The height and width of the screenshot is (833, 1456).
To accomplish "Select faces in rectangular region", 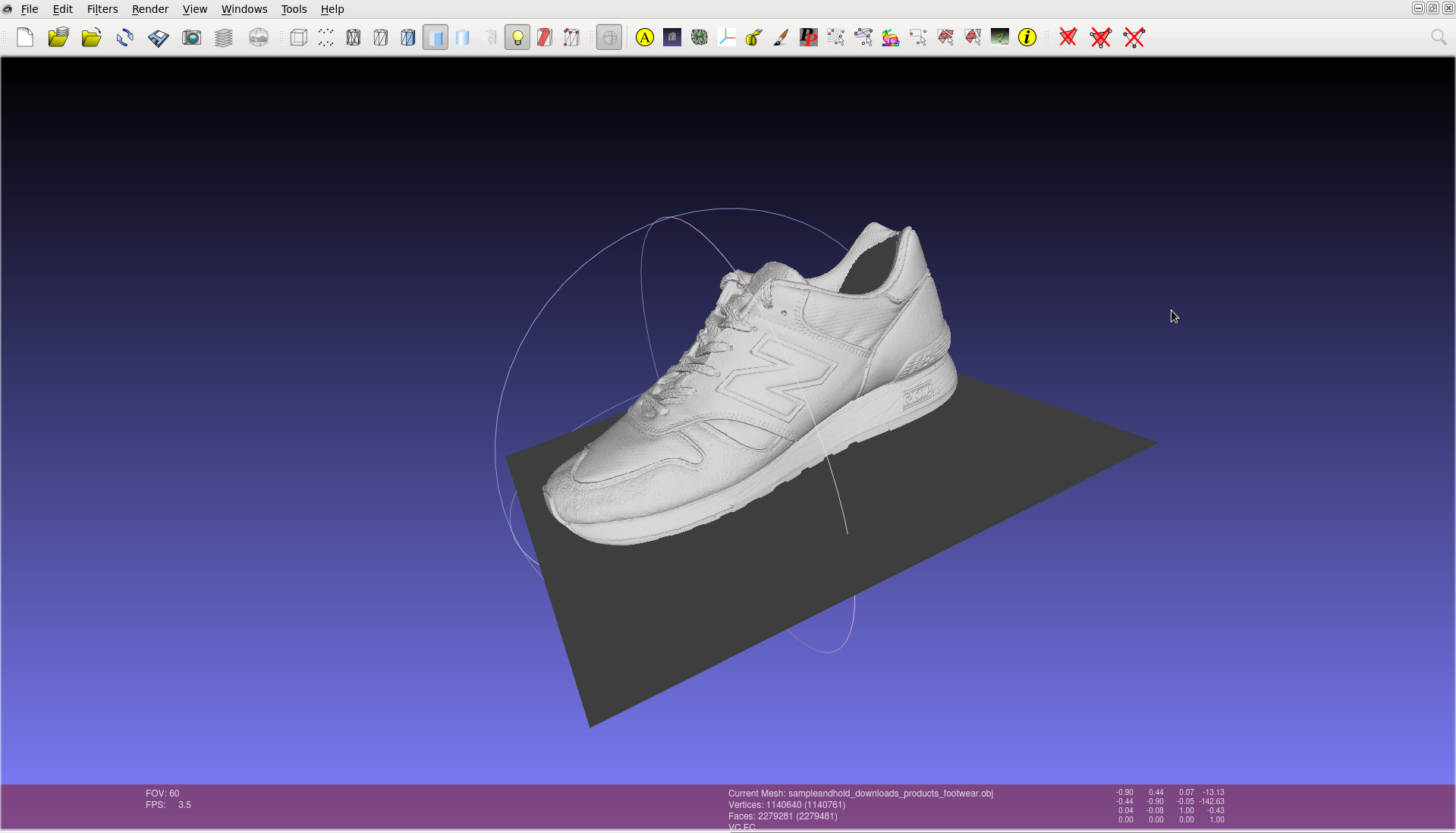I will point(945,37).
